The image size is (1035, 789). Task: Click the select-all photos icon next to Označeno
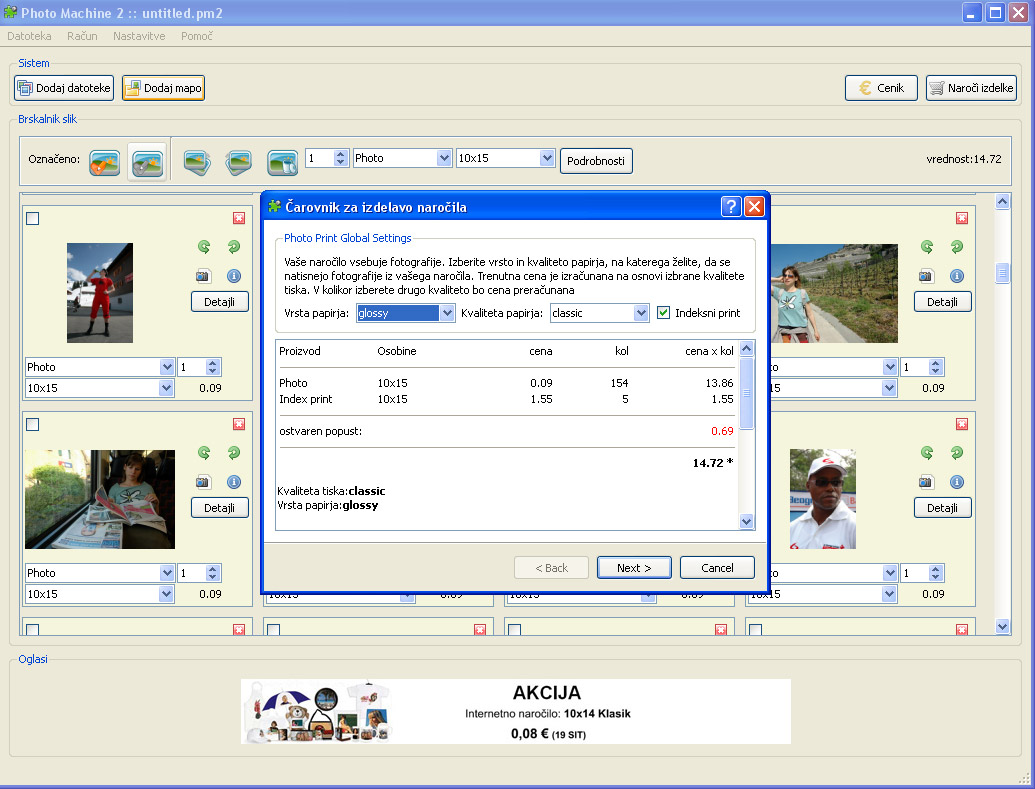(x=105, y=161)
